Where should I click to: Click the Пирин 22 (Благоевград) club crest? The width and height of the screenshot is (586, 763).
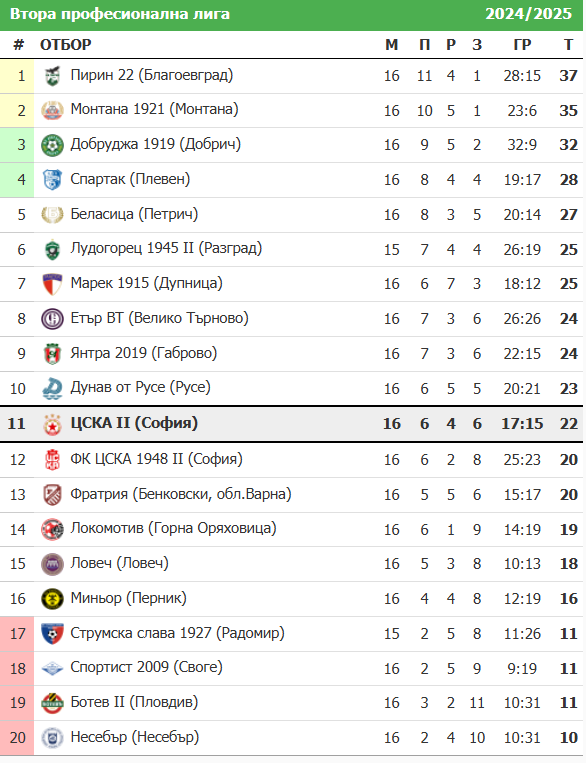coord(52,76)
